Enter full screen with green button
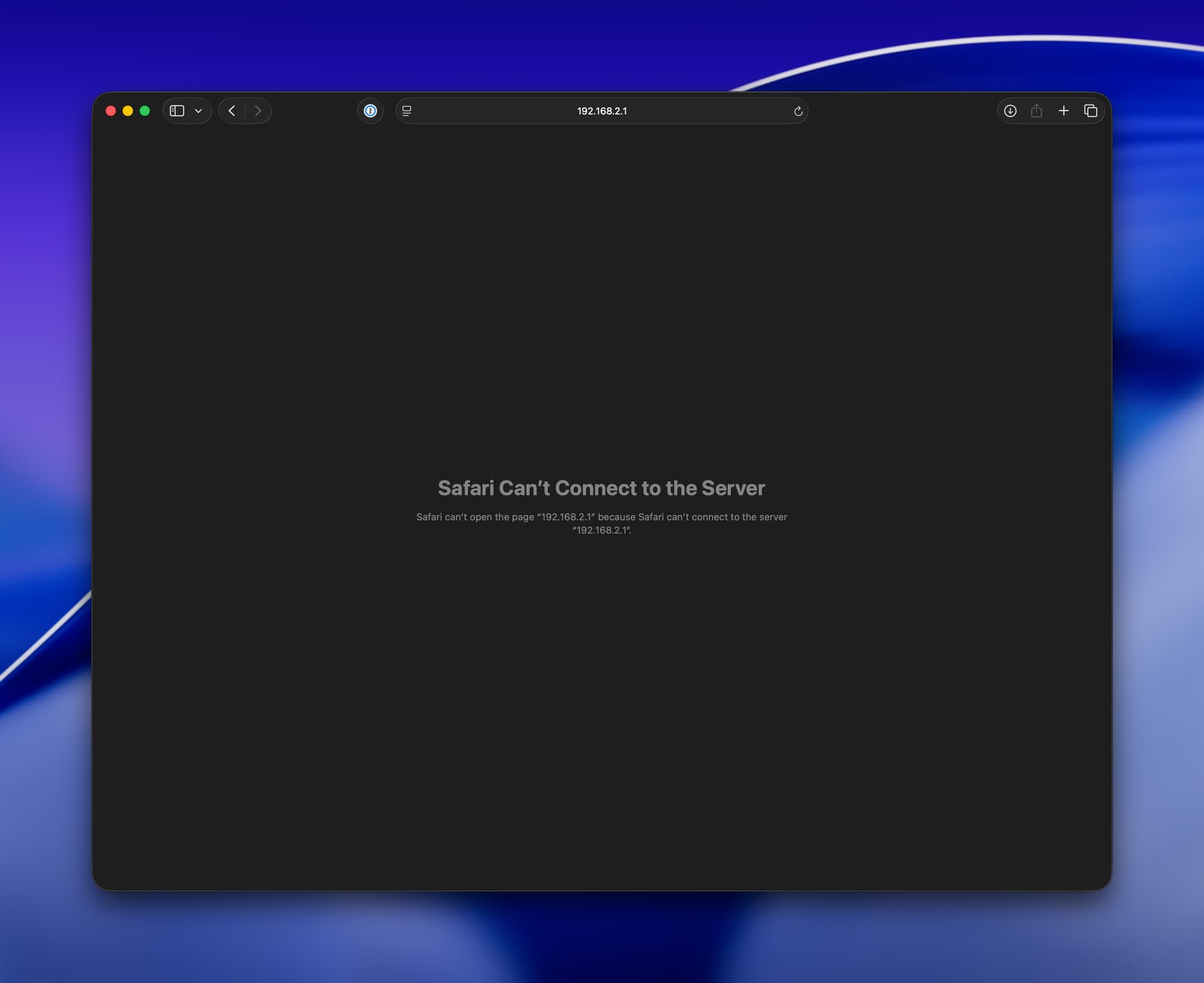Viewport: 1204px width, 983px height. 145,111
